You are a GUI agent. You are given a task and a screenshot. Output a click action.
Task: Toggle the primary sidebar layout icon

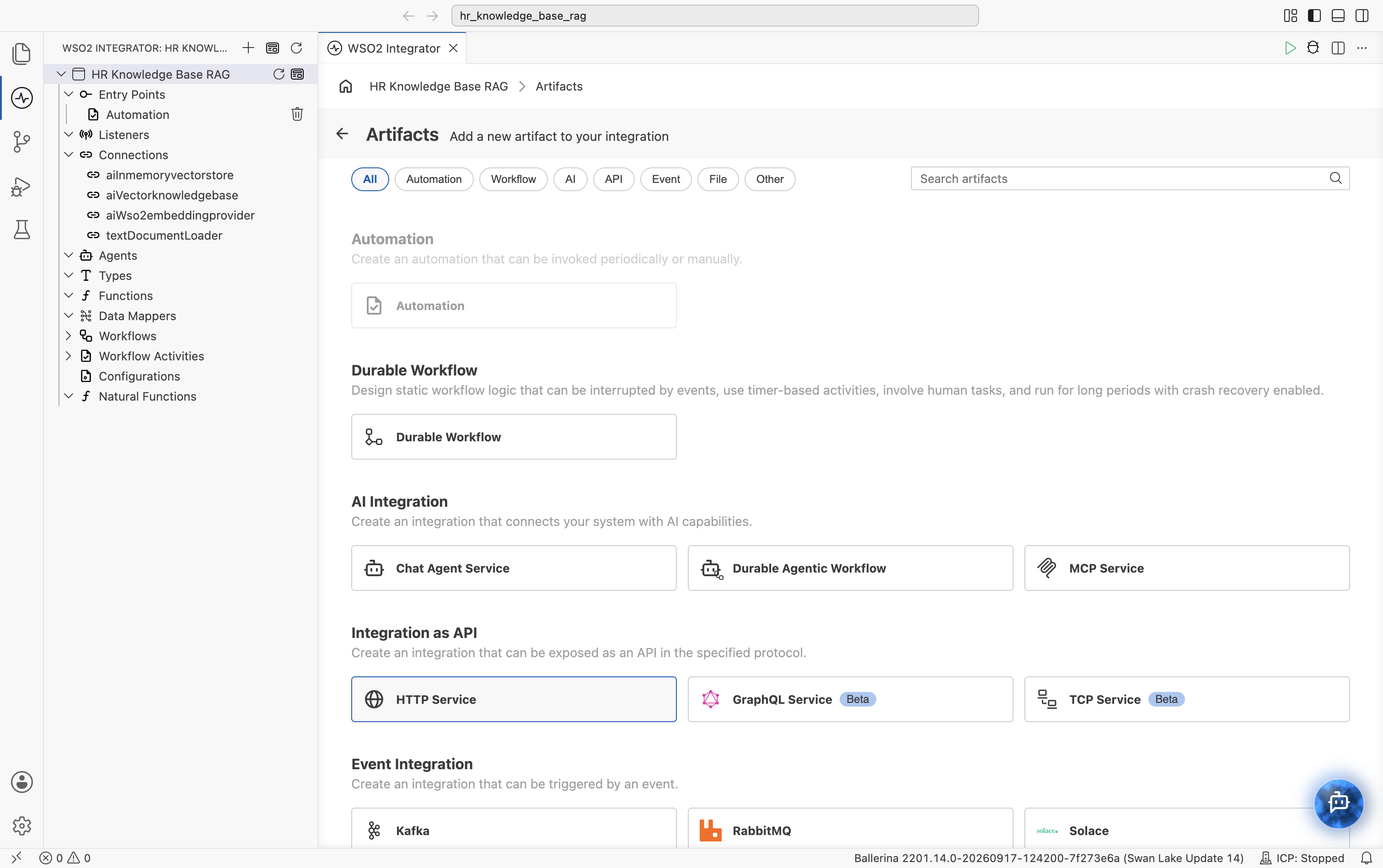1314,16
